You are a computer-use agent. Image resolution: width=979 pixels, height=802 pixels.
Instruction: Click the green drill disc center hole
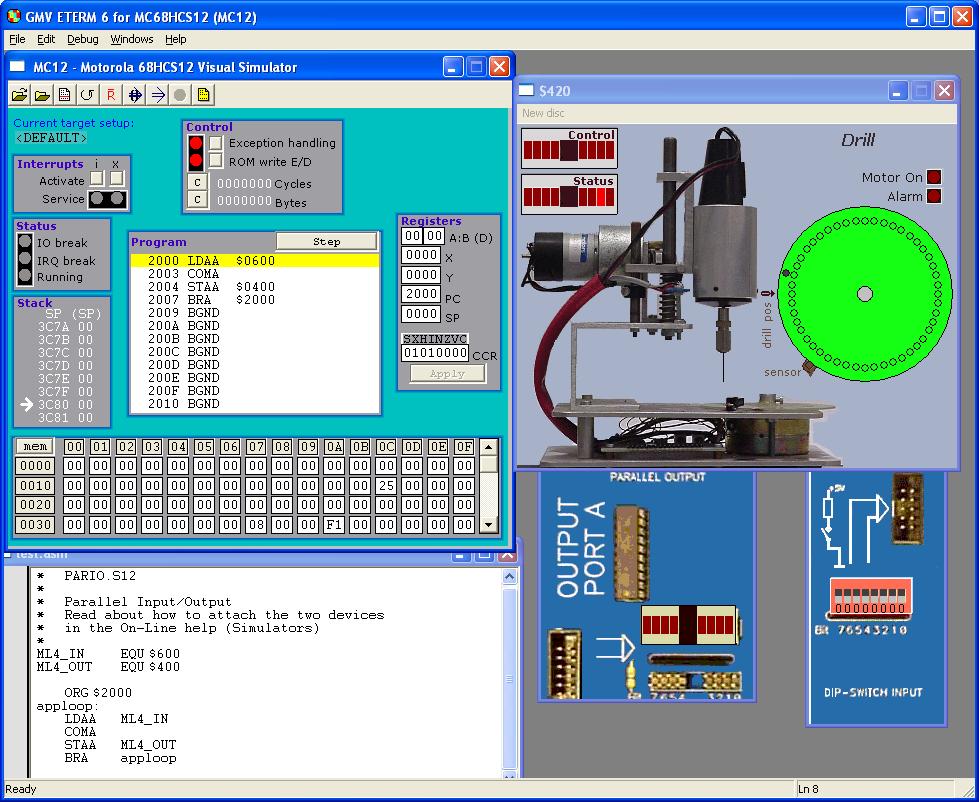click(864, 293)
